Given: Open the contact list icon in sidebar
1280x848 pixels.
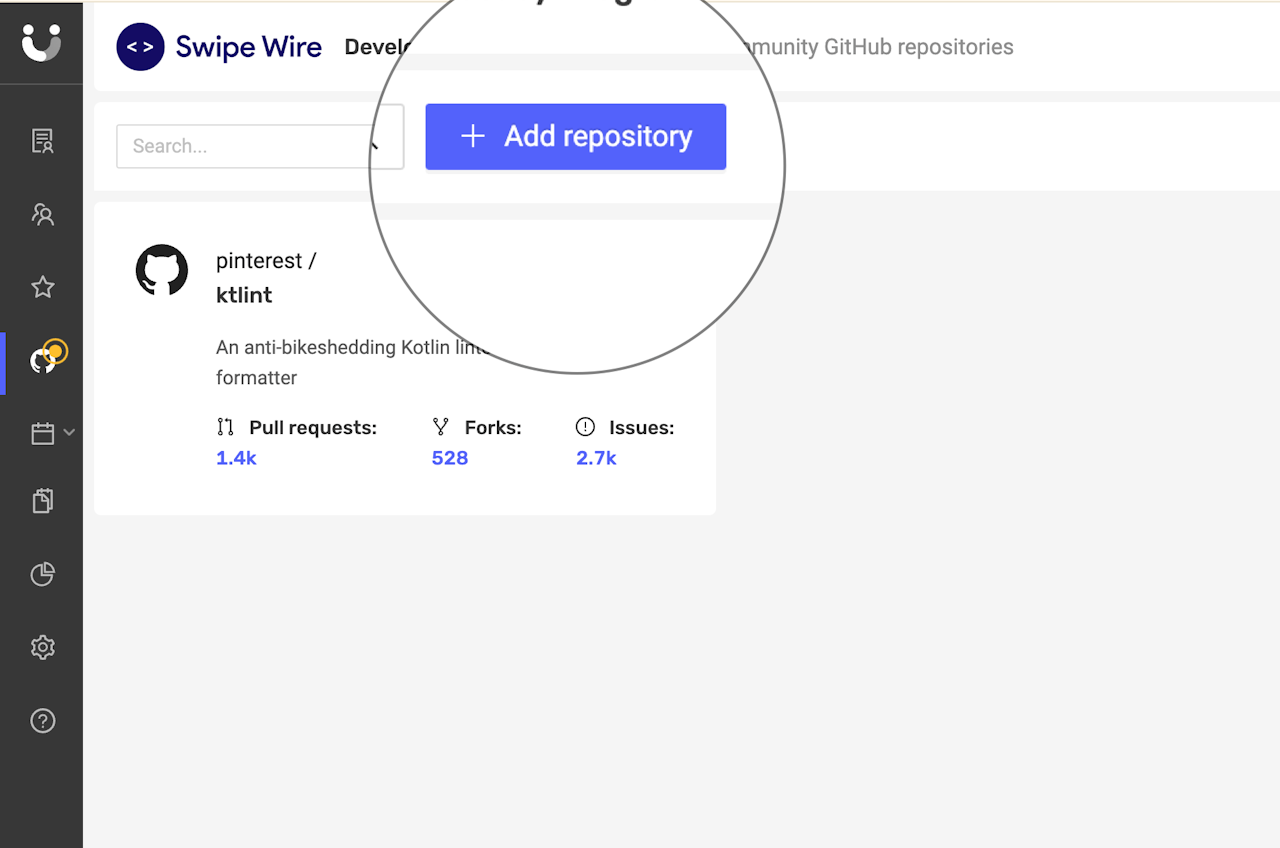Looking at the screenshot, I should [42, 141].
